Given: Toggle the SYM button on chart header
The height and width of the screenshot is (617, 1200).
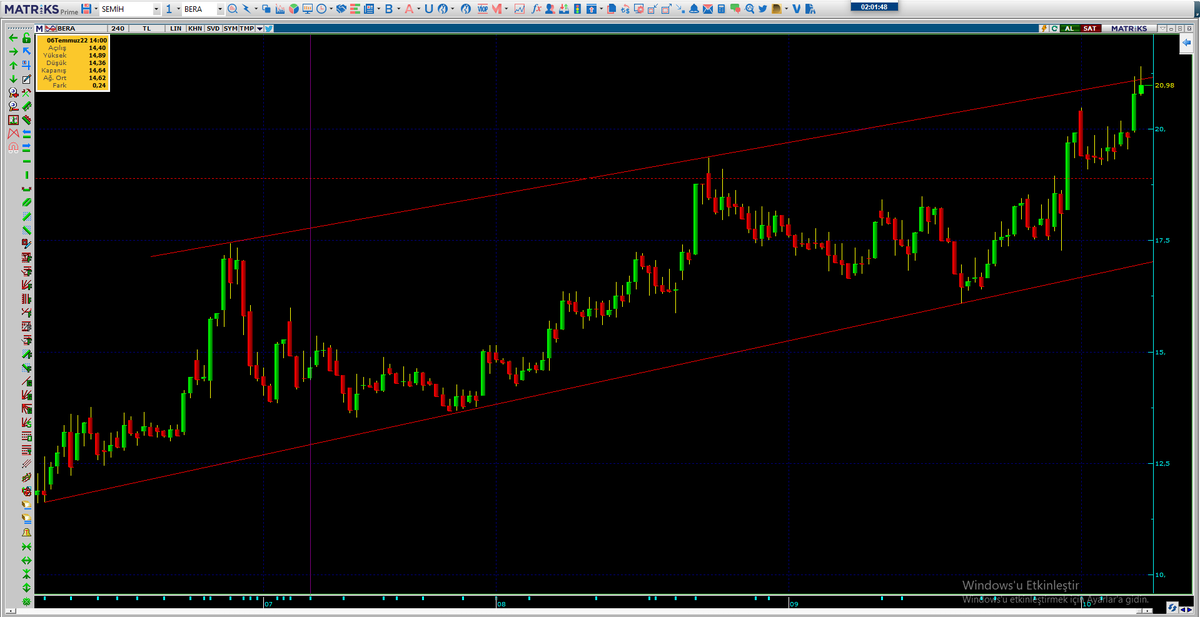Looking at the screenshot, I should 230,28.
